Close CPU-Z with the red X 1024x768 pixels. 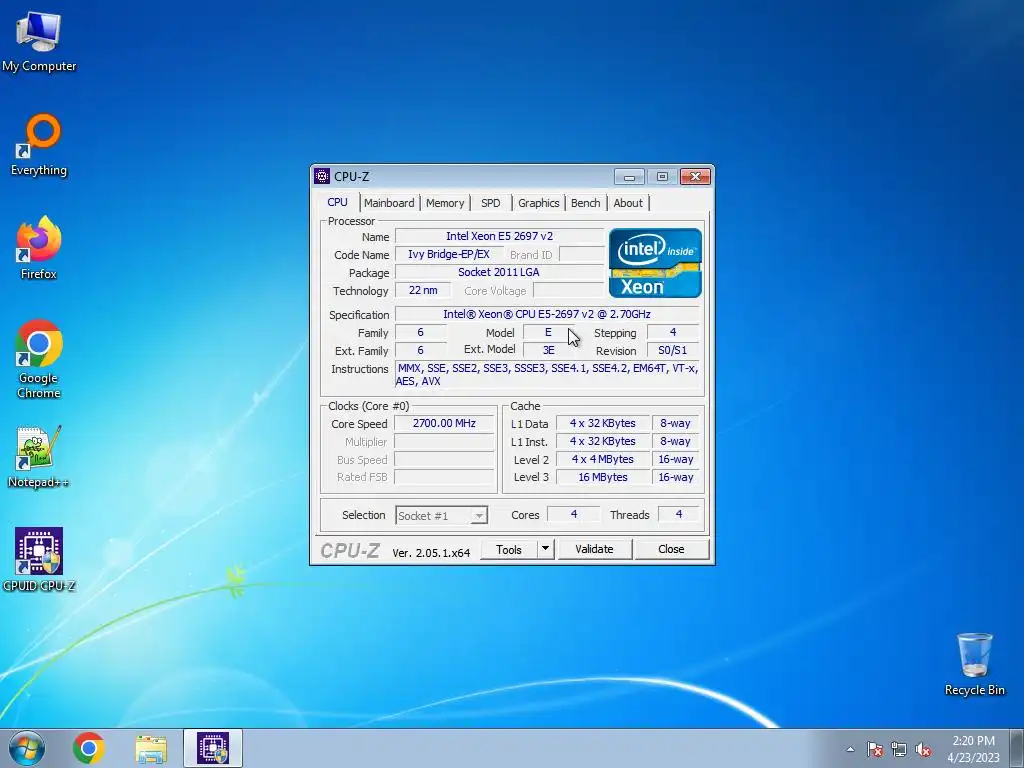coord(696,177)
